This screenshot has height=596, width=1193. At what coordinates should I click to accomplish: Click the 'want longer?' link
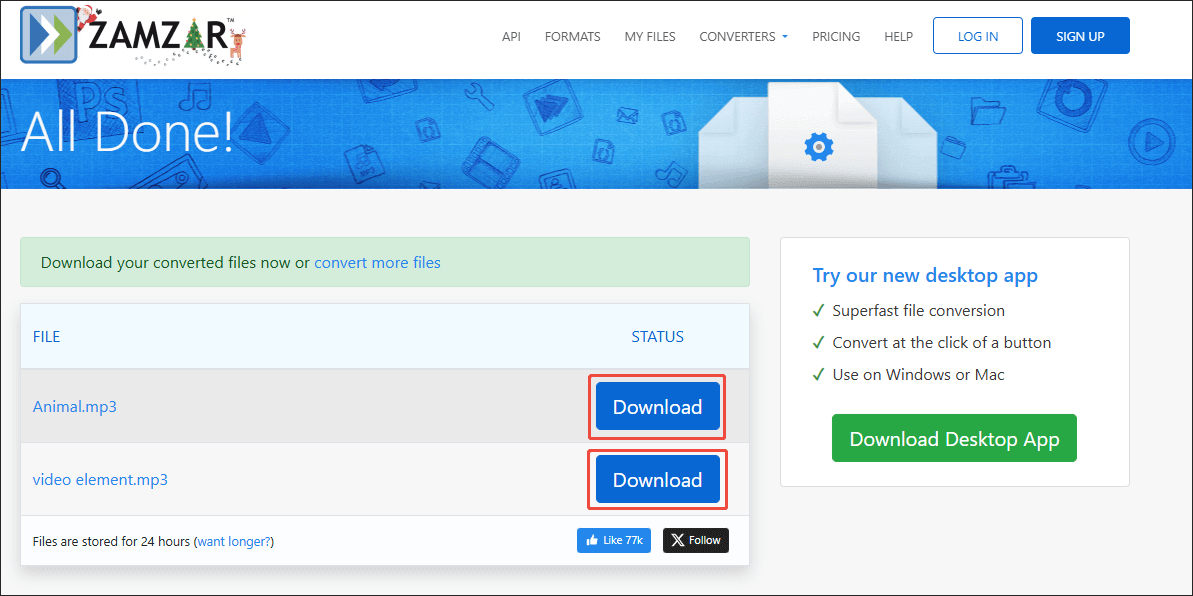click(233, 541)
